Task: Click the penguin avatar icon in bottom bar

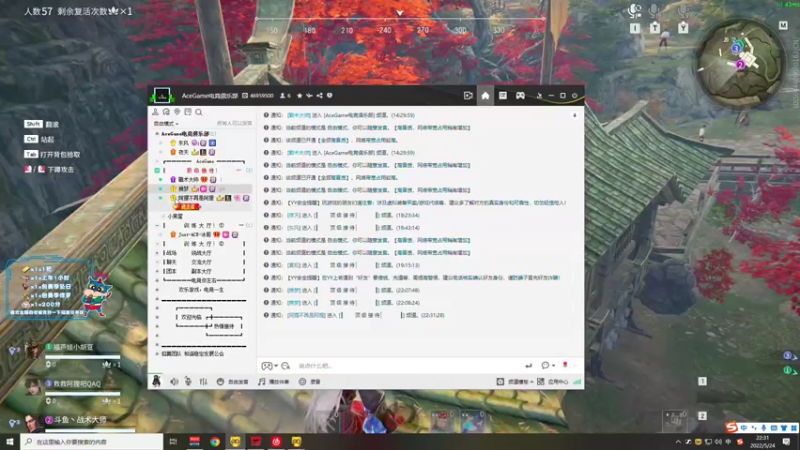Action: tap(157, 381)
